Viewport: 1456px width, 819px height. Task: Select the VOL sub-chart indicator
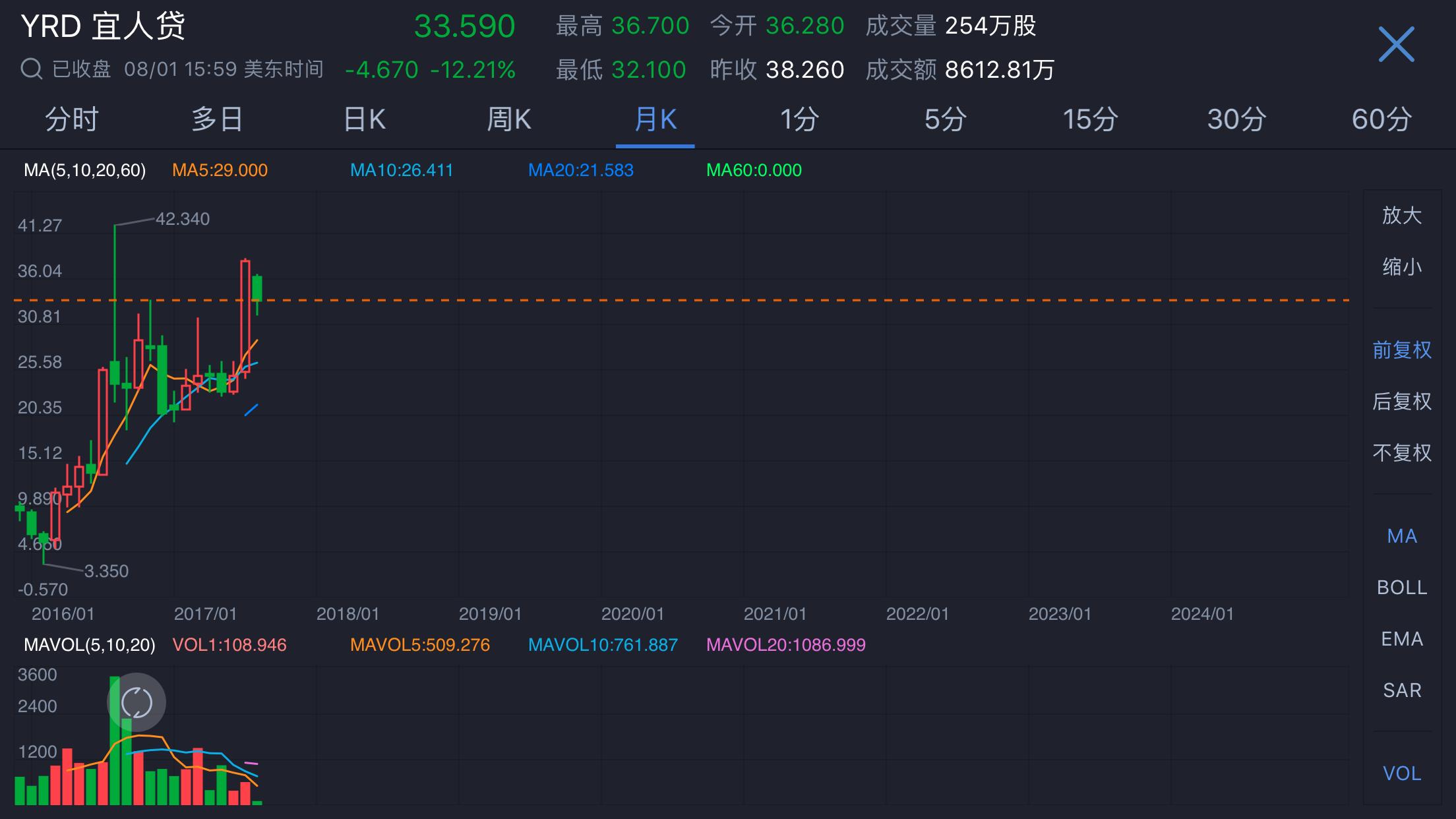[x=1402, y=773]
